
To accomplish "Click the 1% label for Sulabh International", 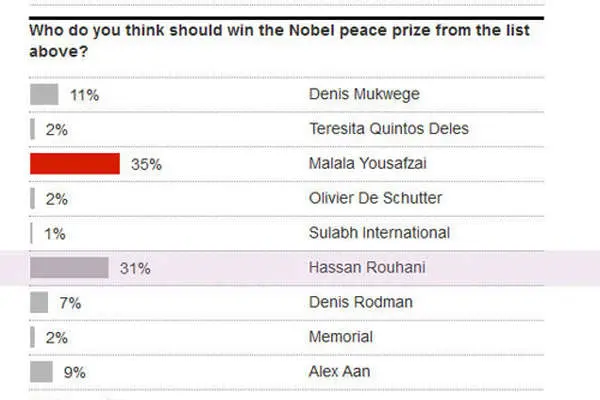I will tap(55, 234).
